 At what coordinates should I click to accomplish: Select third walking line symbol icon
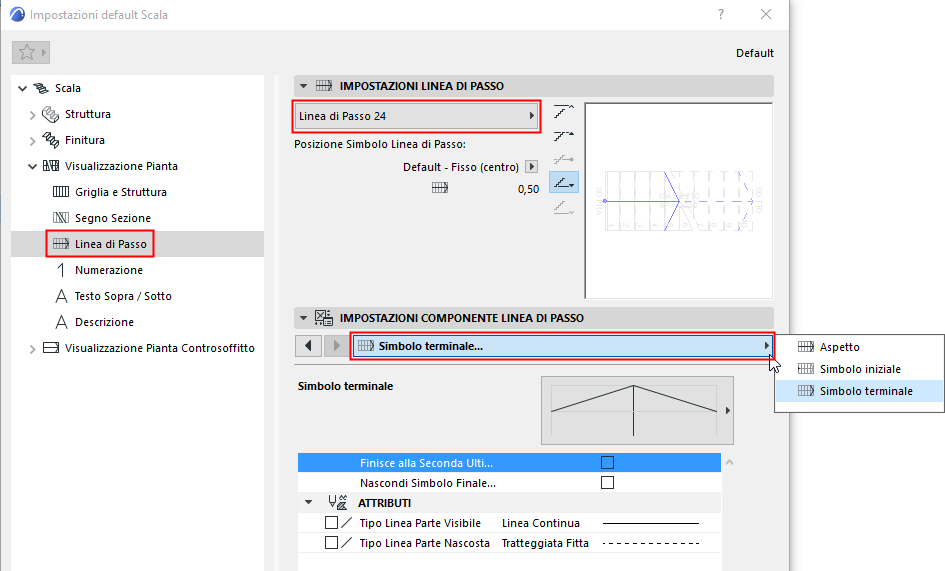pyautogui.click(x=564, y=159)
